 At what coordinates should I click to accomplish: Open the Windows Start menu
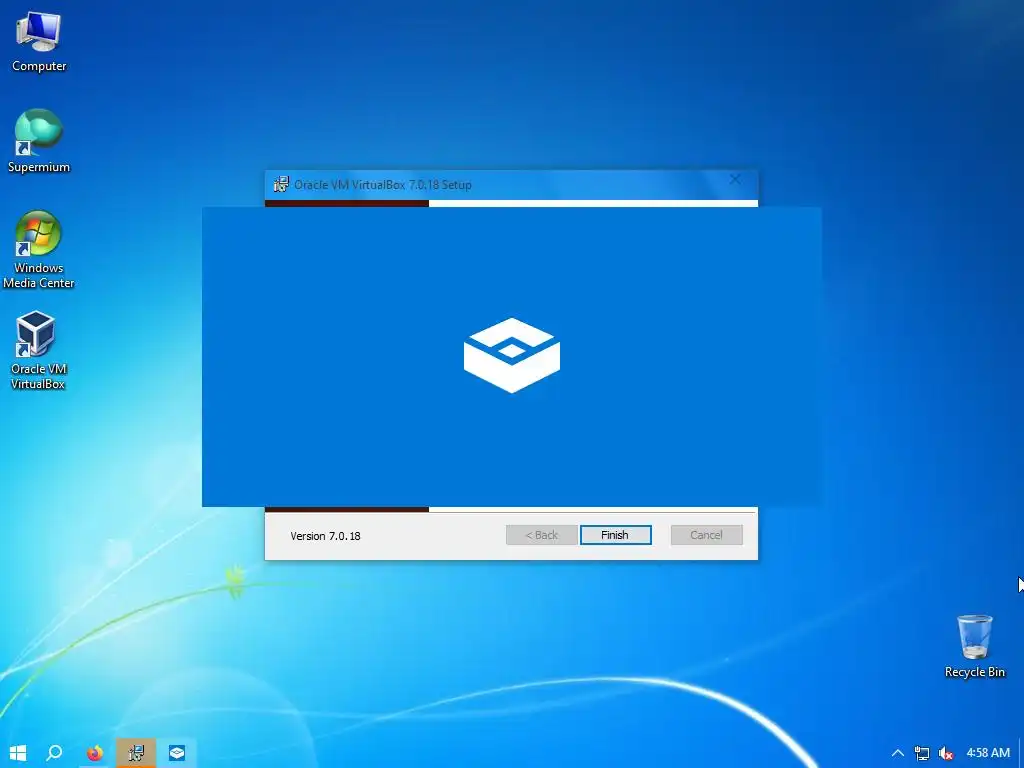tap(18, 753)
